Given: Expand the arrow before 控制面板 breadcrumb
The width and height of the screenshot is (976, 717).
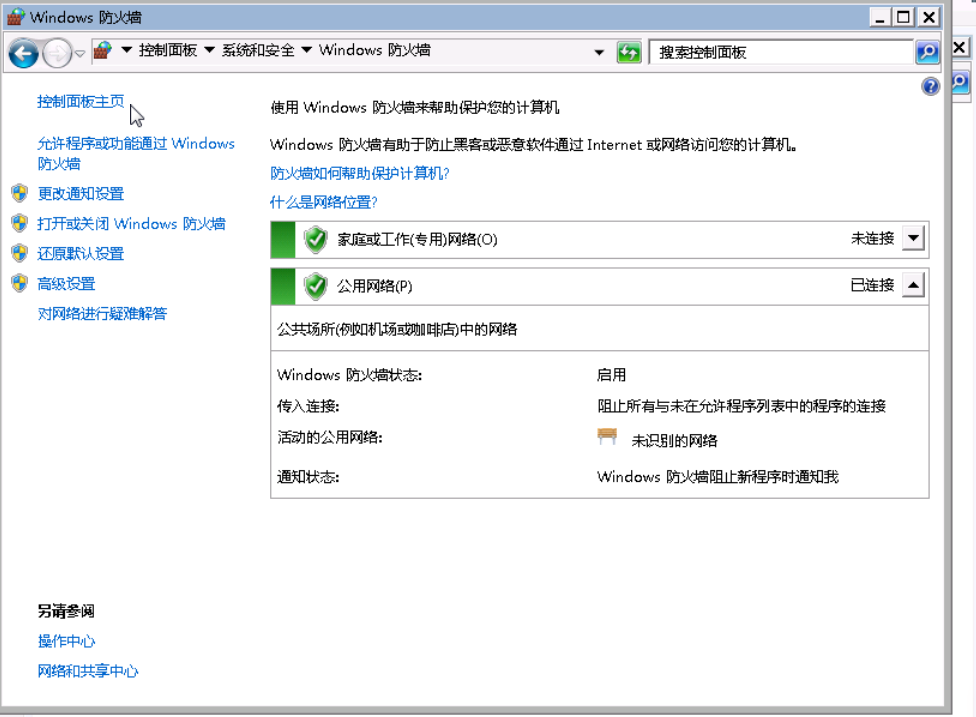Looking at the screenshot, I should coord(126,50).
